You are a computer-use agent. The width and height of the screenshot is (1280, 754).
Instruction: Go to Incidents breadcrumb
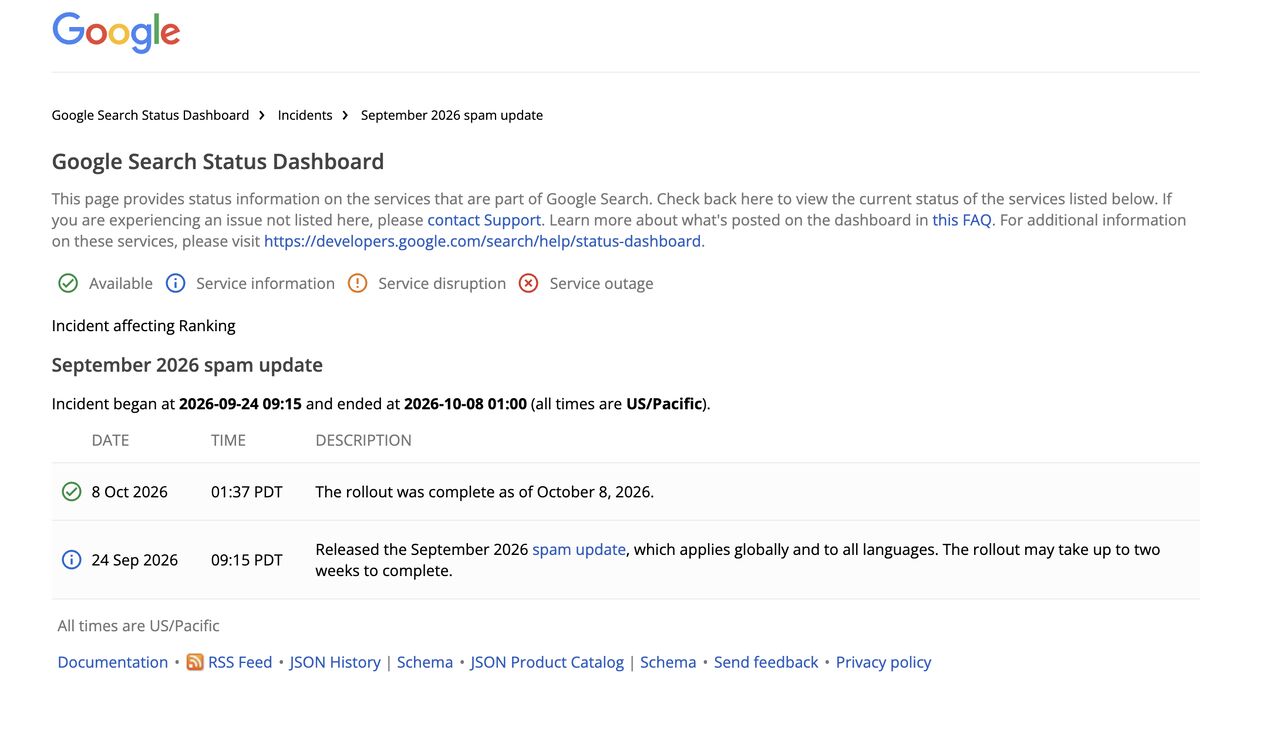click(x=305, y=115)
